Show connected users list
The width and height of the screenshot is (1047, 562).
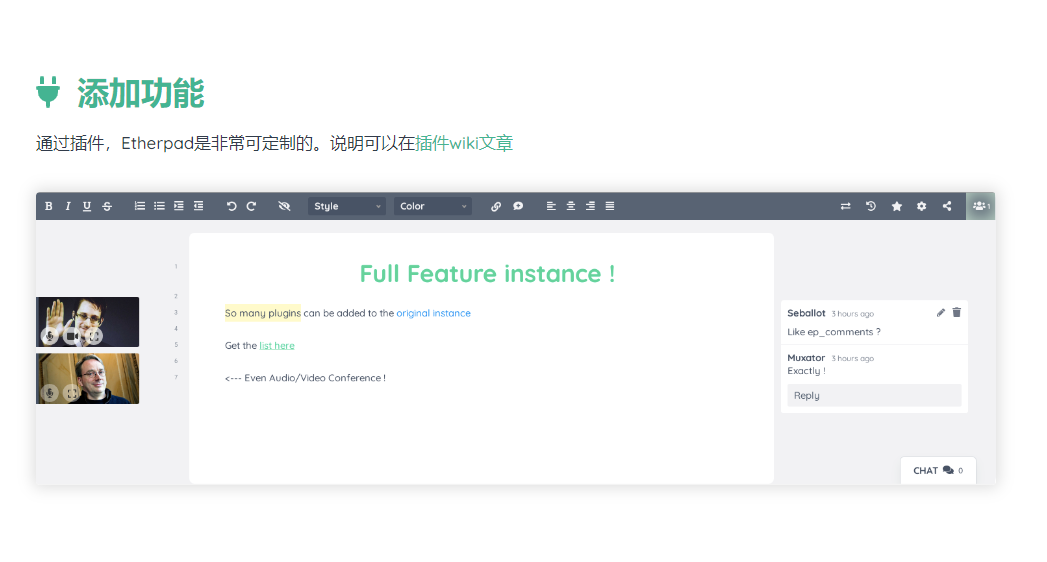(x=980, y=206)
